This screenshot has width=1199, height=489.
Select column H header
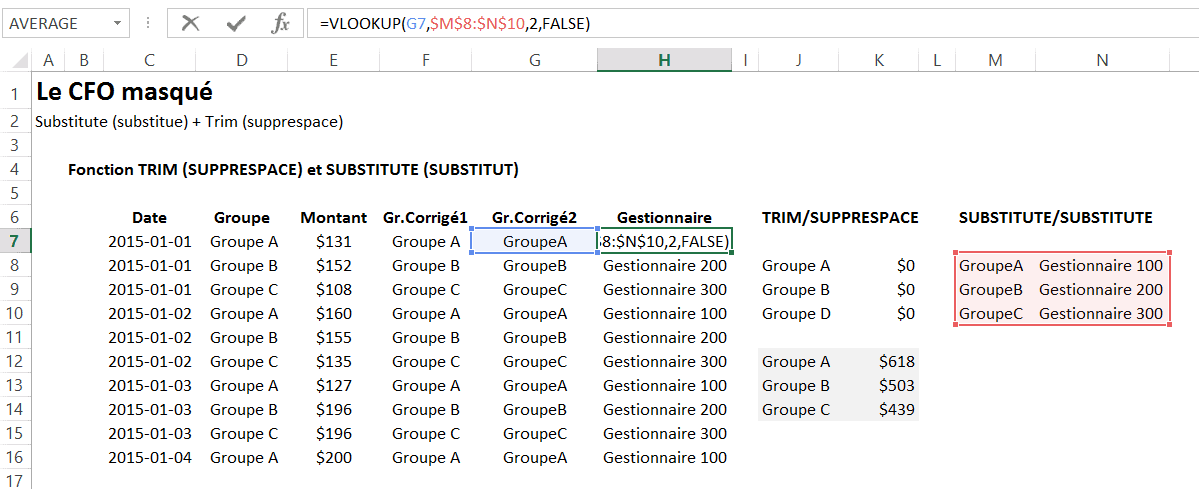tap(664, 61)
